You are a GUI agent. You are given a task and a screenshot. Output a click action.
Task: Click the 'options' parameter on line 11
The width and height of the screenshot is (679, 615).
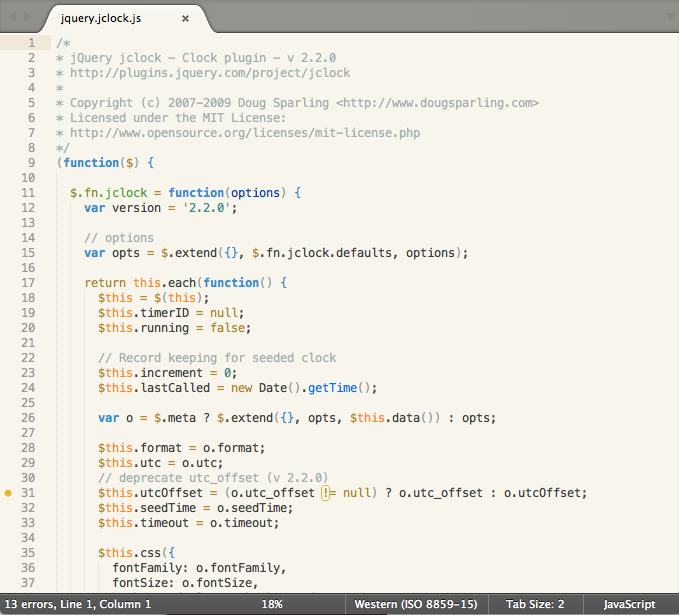pyautogui.click(x=255, y=193)
